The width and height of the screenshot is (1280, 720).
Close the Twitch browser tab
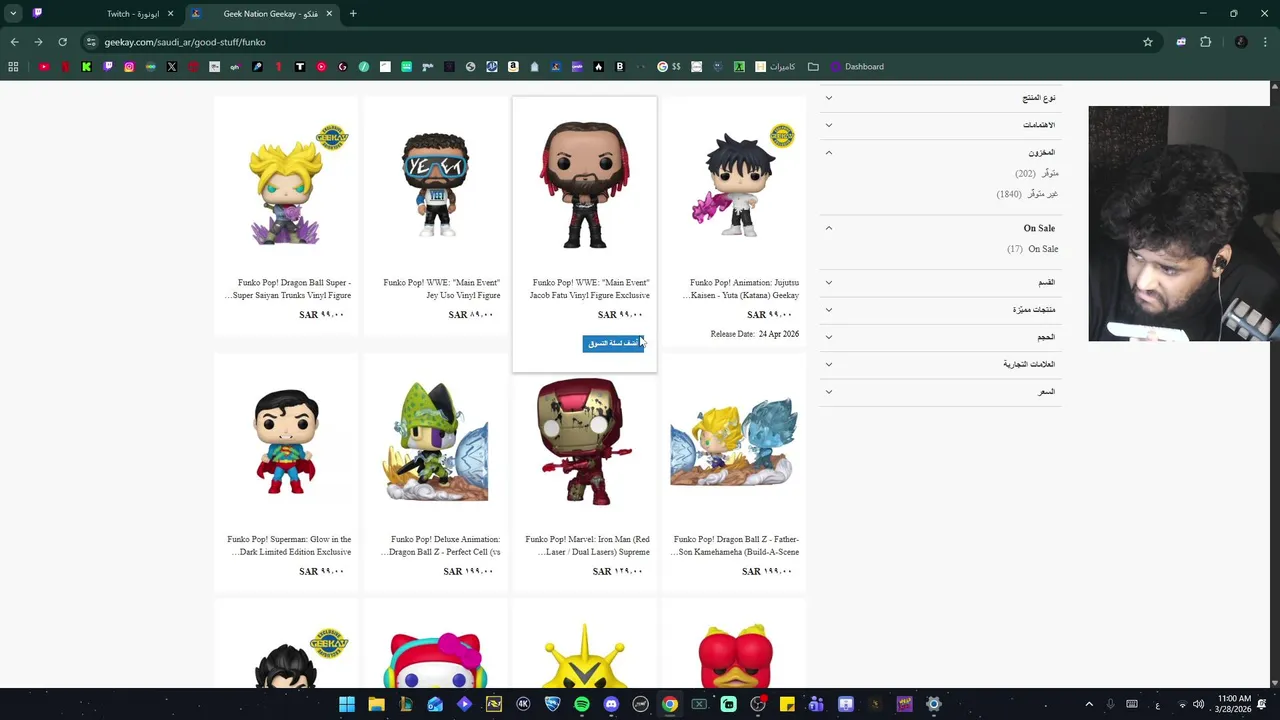point(171,14)
